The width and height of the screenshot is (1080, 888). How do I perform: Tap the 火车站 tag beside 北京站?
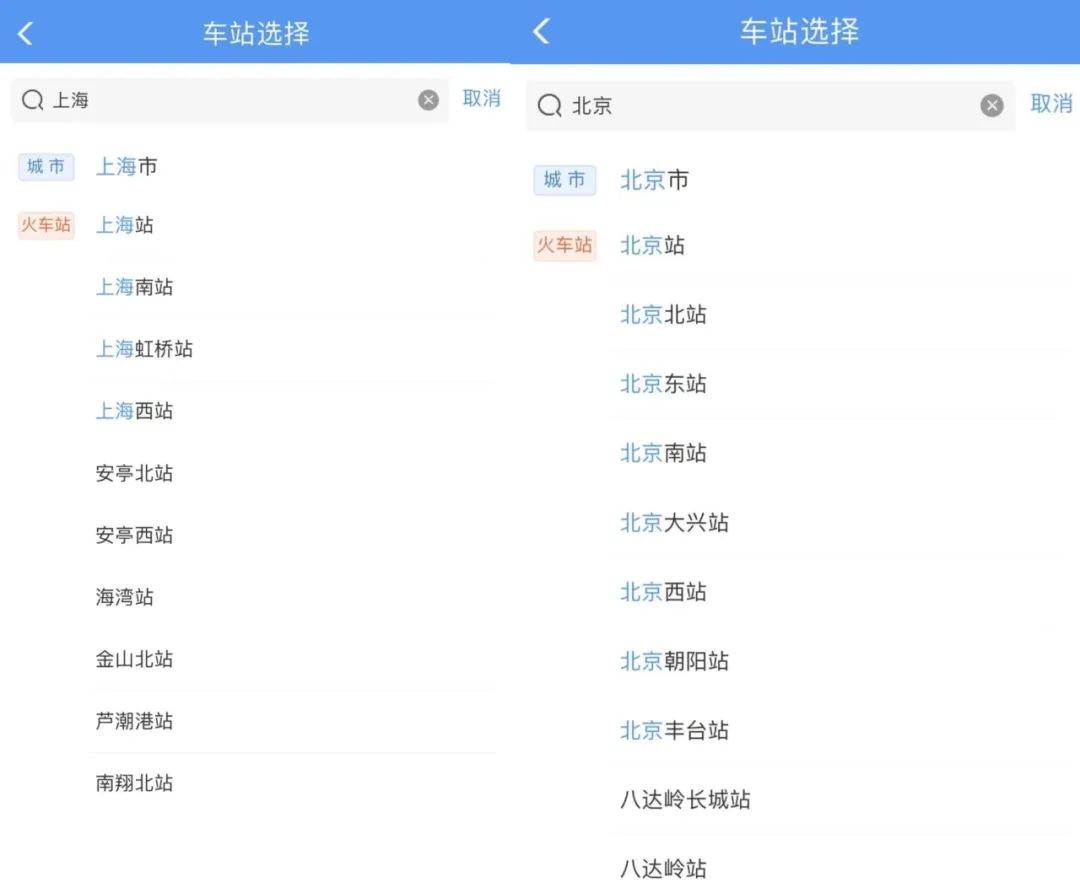click(565, 245)
